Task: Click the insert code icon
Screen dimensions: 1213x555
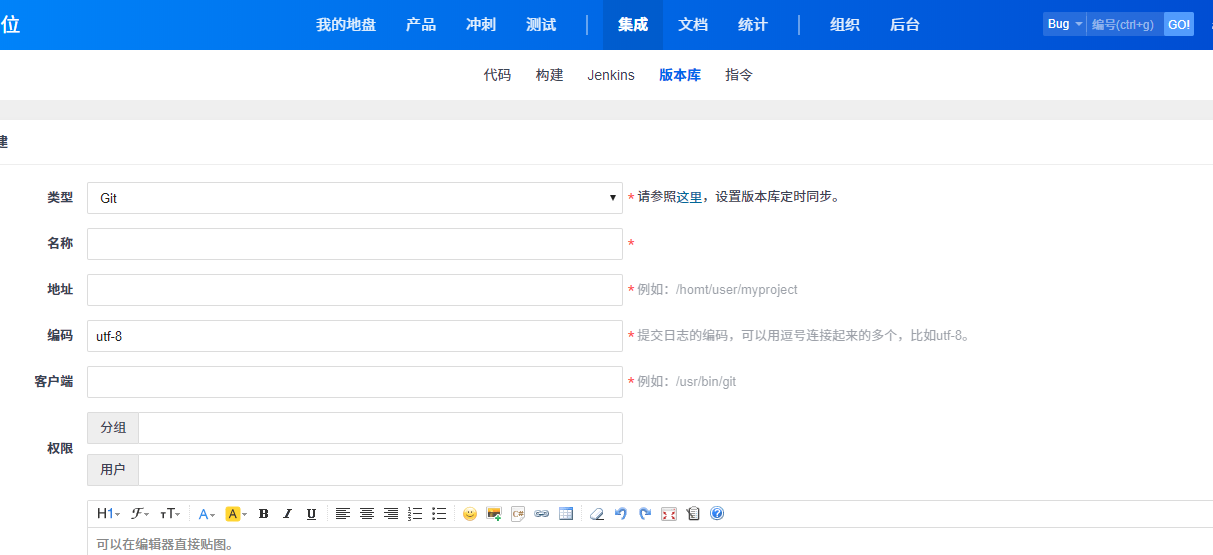Action: (518, 514)
